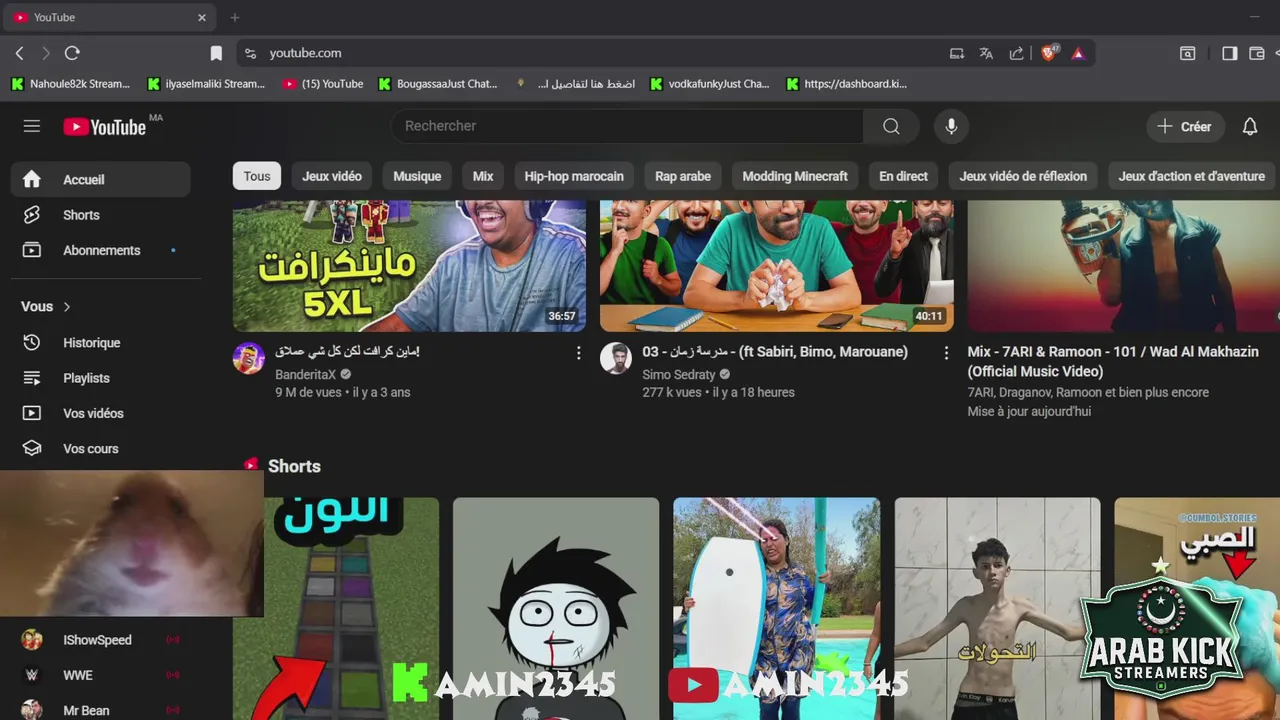Open the IShowSpeed subscription channel

click(x=101, y=640)
